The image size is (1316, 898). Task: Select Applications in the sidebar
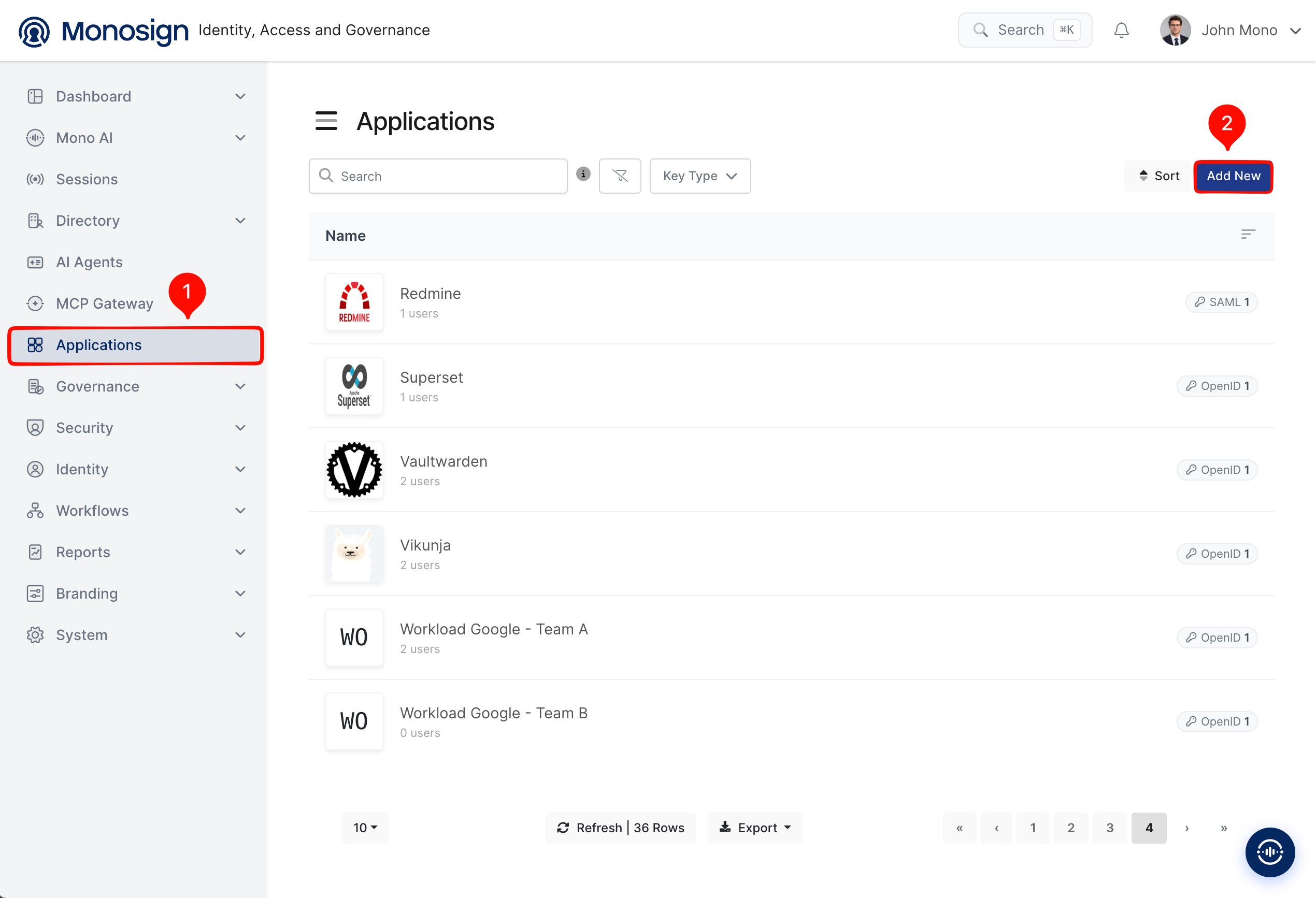pyautogui.click(x=135, y=345)
